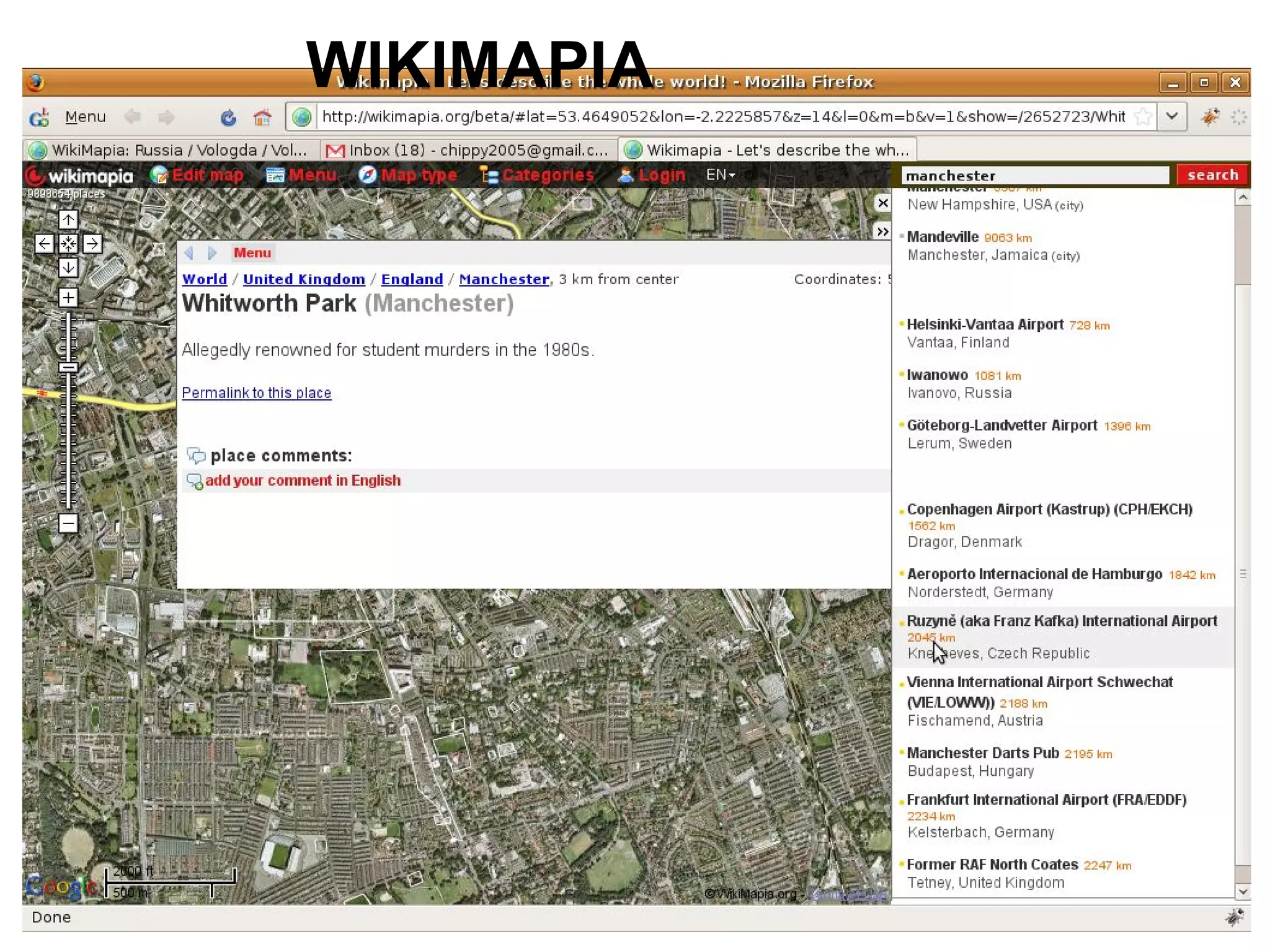Open Permalink to this place
Image resolution: width=1270 pixels, height=952 pixels.
[x=257, y=393]
